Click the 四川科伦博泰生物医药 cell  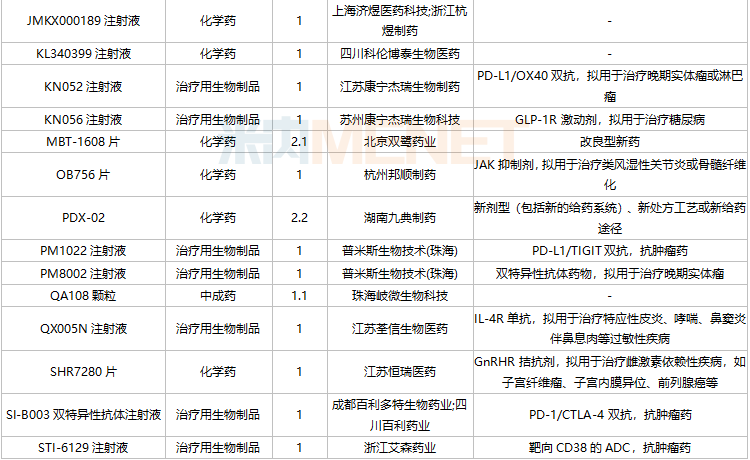pyautogui.click(x=400, y=54)
